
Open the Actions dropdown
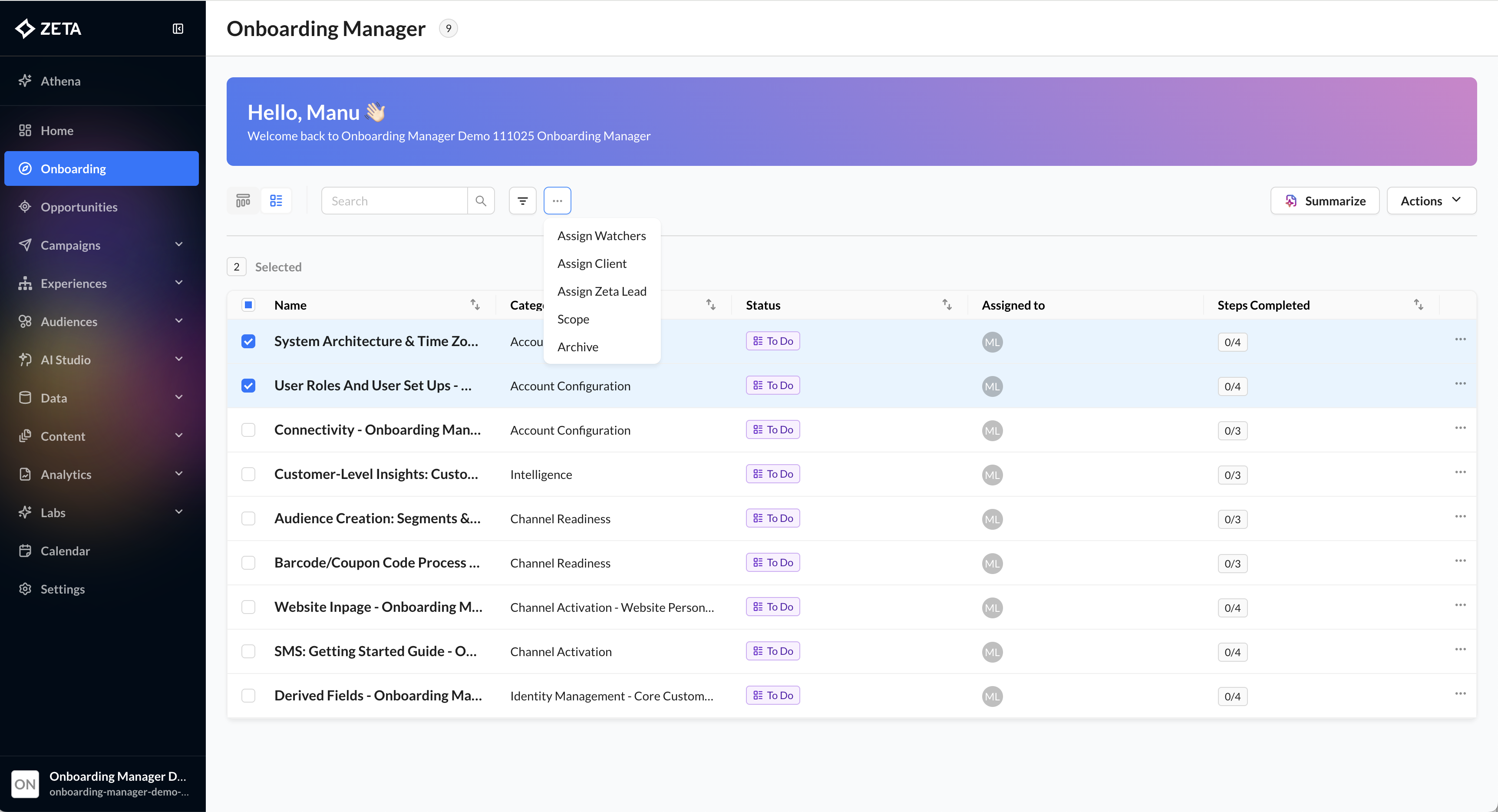click(x=1431, y=201)
